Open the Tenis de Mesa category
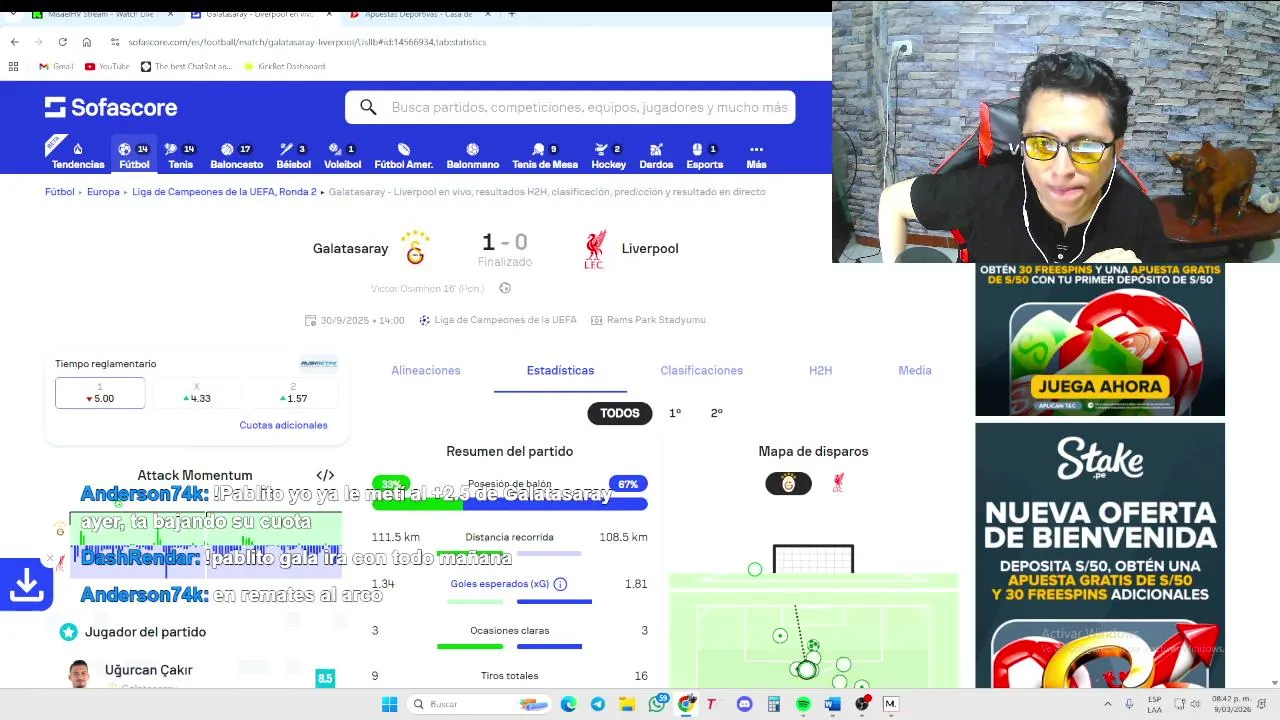The image size is (1280, 720). point(545,155)
